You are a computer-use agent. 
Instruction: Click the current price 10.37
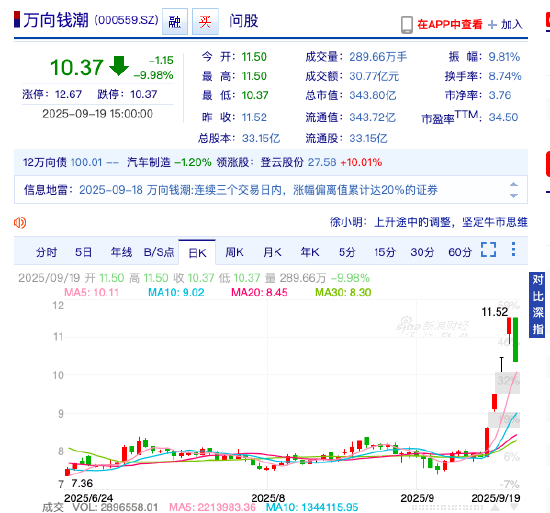tap(77, 67)
